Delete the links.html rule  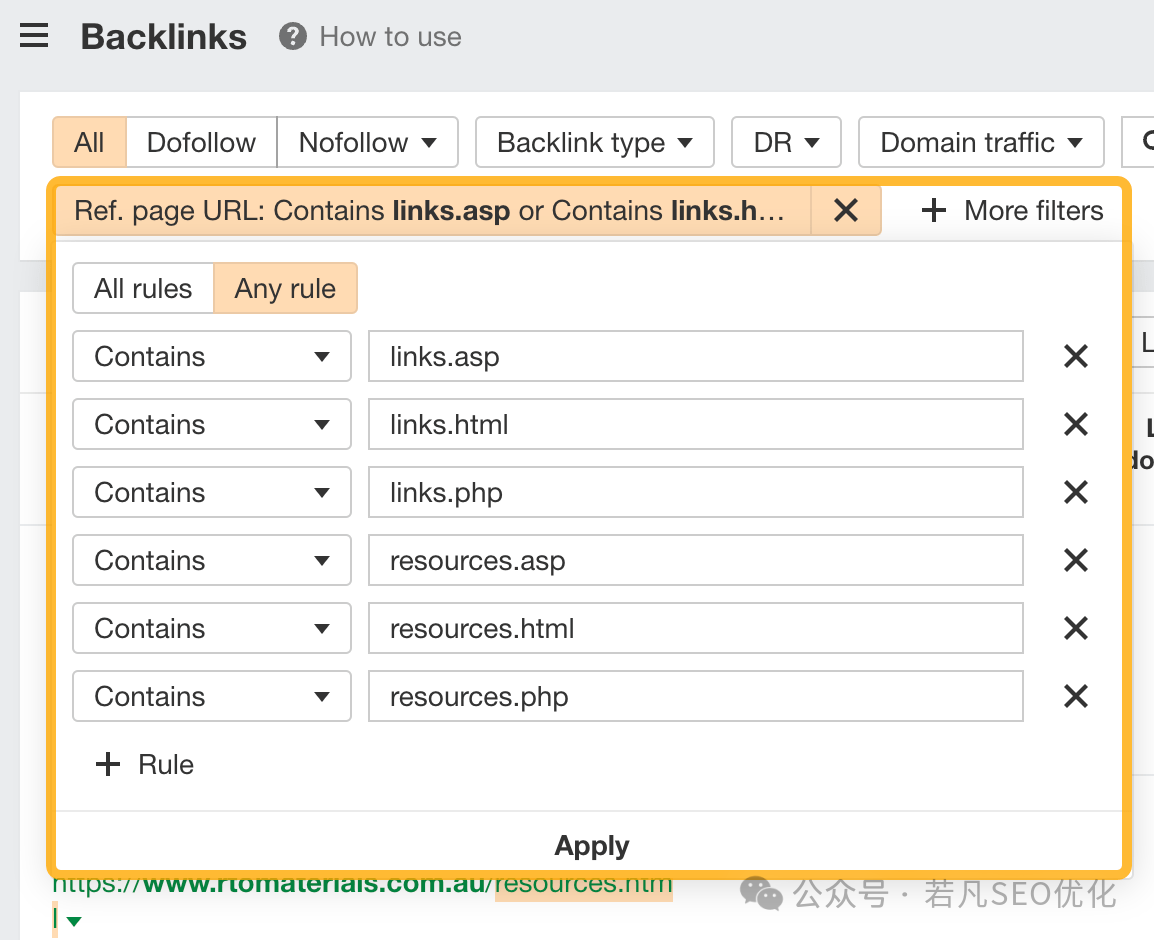pos(1075,424)
